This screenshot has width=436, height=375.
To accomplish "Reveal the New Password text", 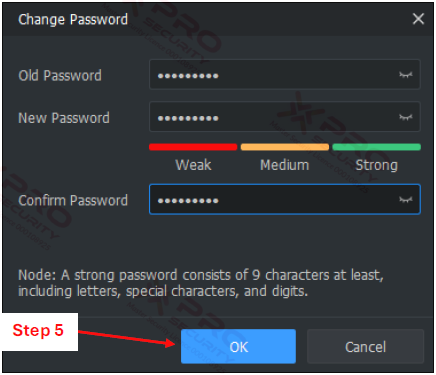I will point(405,117).
